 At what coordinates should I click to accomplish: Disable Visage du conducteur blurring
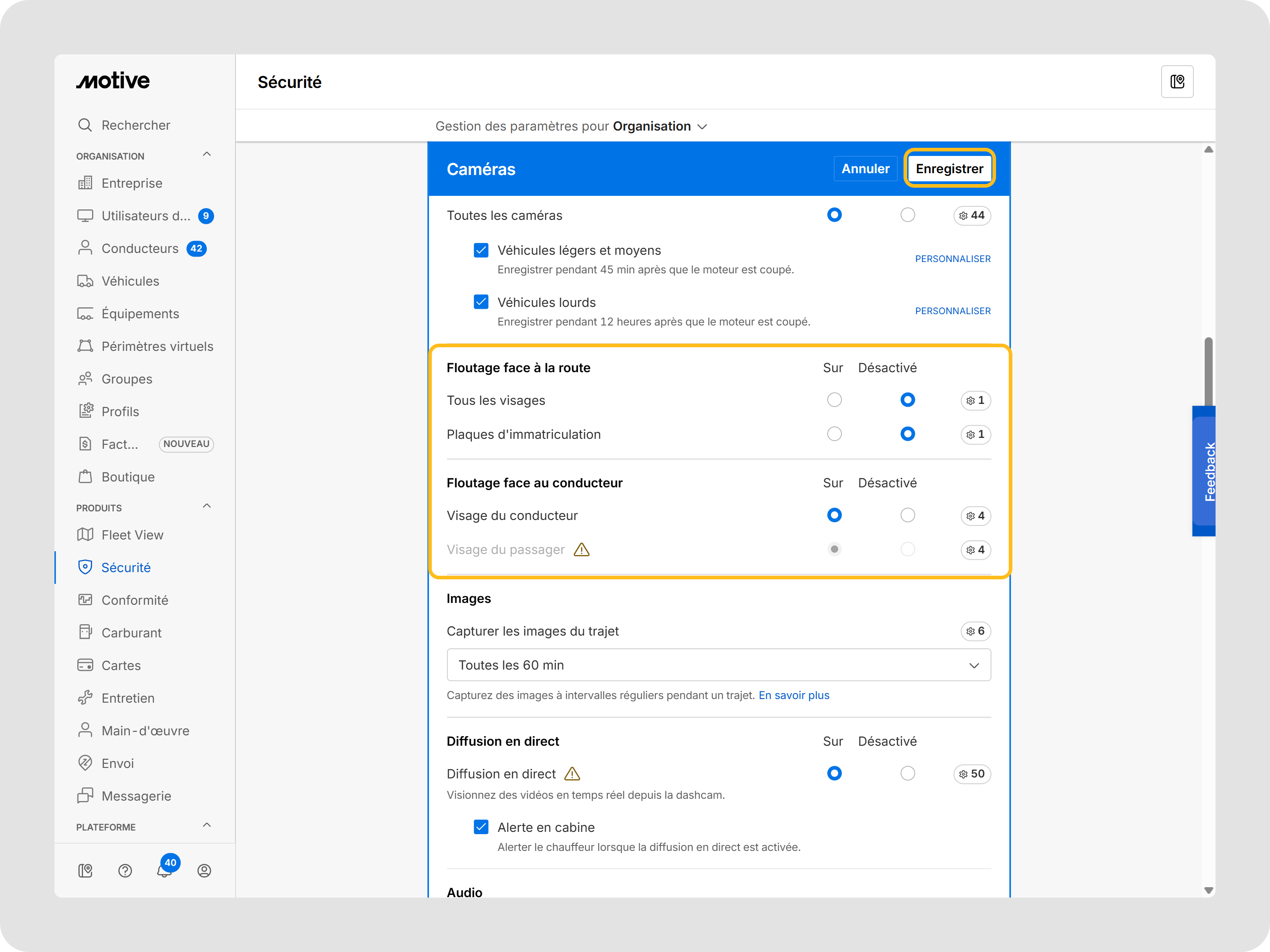pyautogui.click(x=907, y=515)
